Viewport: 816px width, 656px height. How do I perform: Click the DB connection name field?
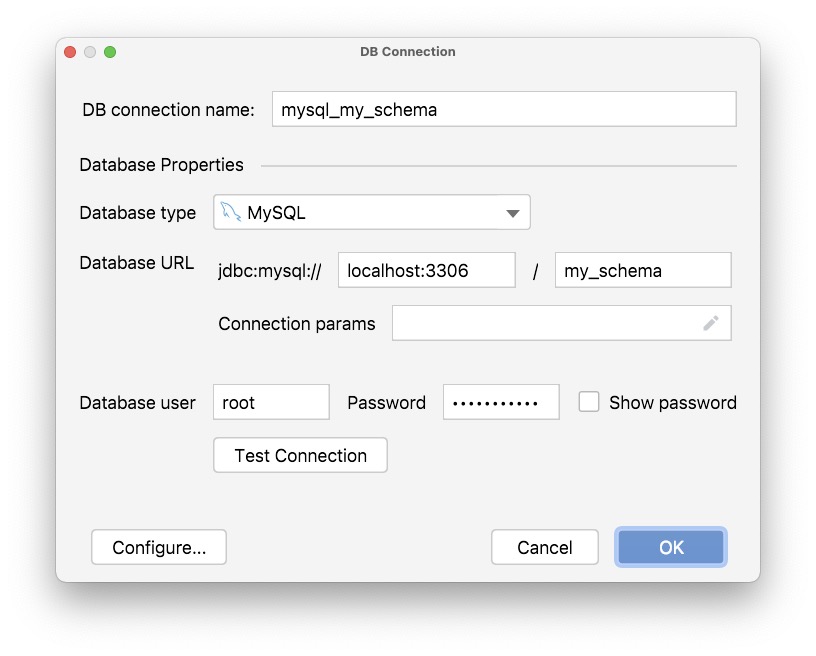pos(503,109)
